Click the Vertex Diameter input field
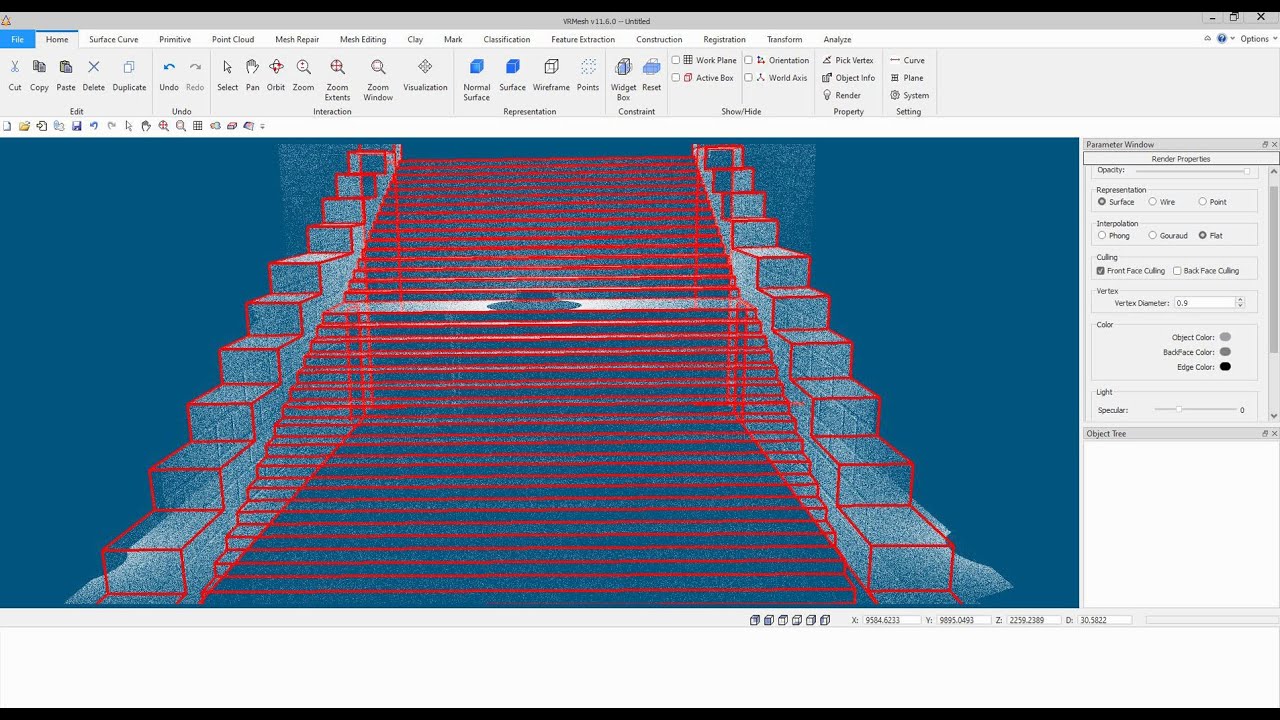This screenshot has height=720, width=1280. (x=1204, y=303)
